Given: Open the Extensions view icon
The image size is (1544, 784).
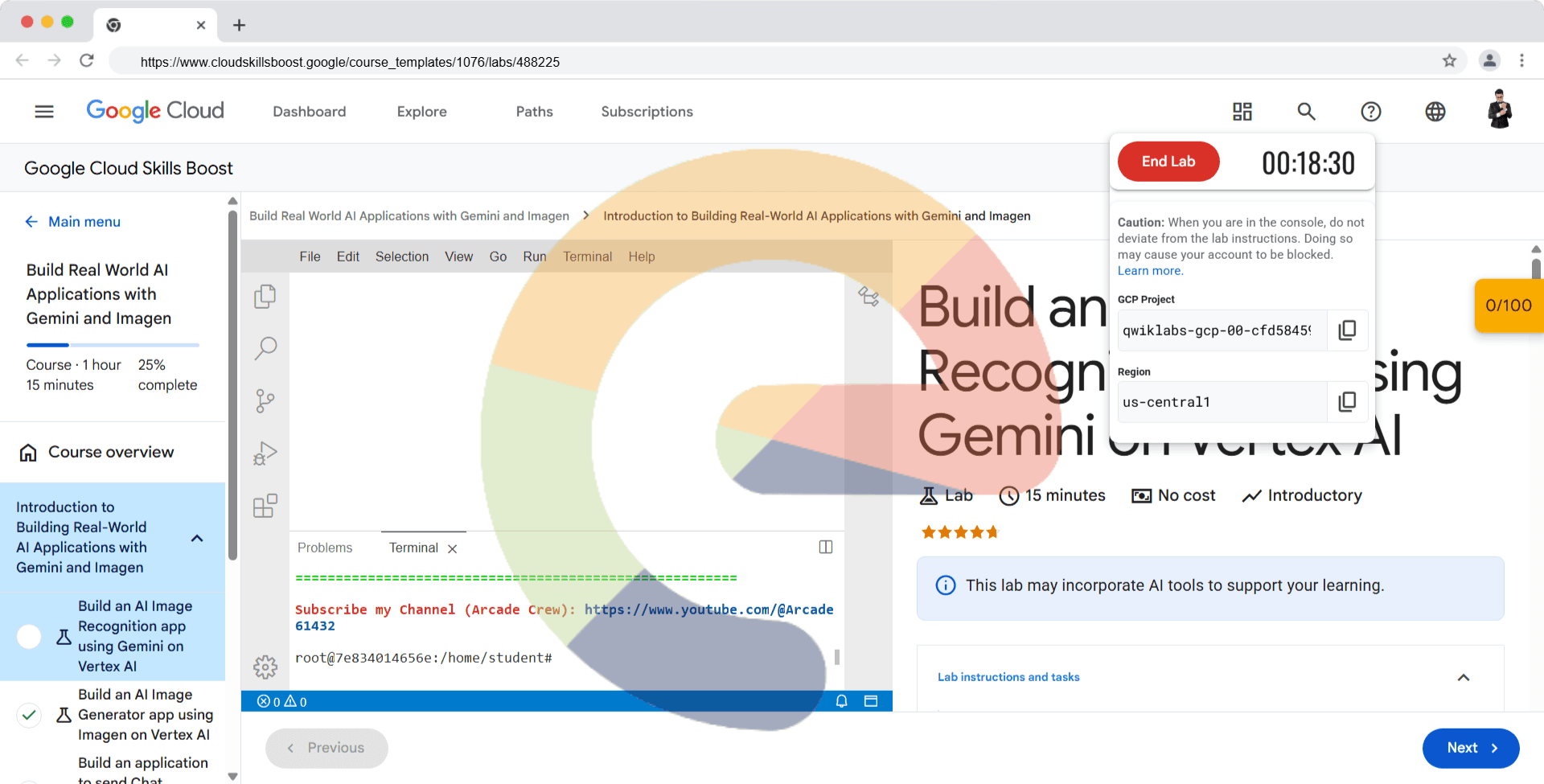Looking at the screenshot, I should [x=265, y=506].
